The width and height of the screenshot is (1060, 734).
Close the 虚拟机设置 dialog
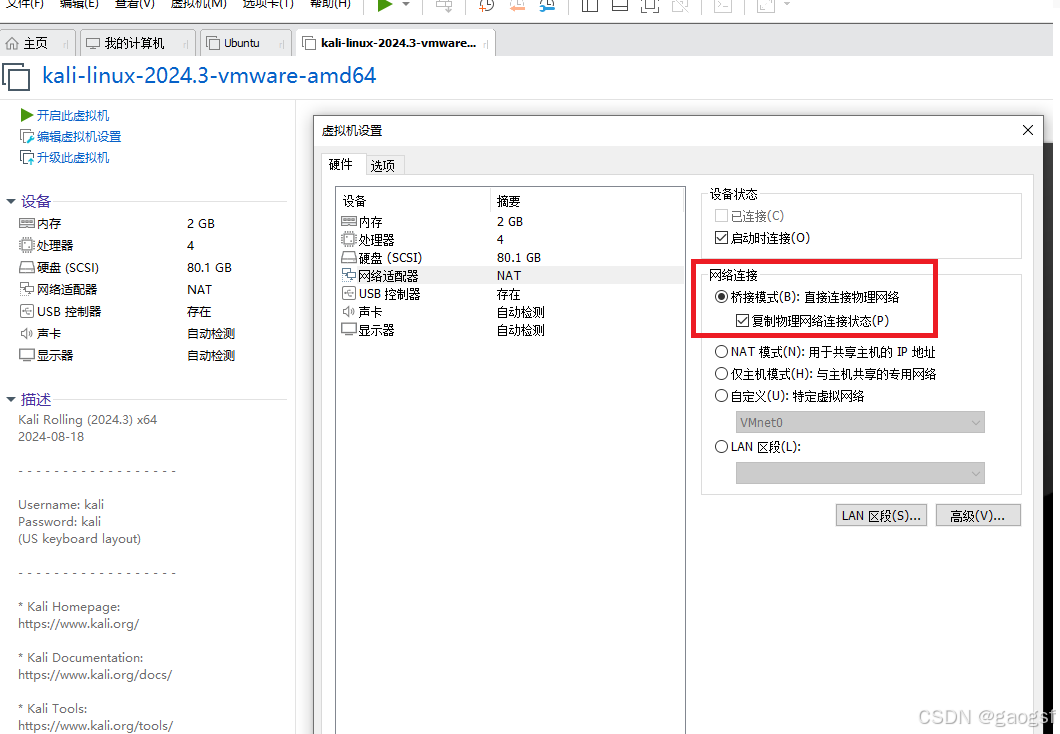click(1028, 130)
